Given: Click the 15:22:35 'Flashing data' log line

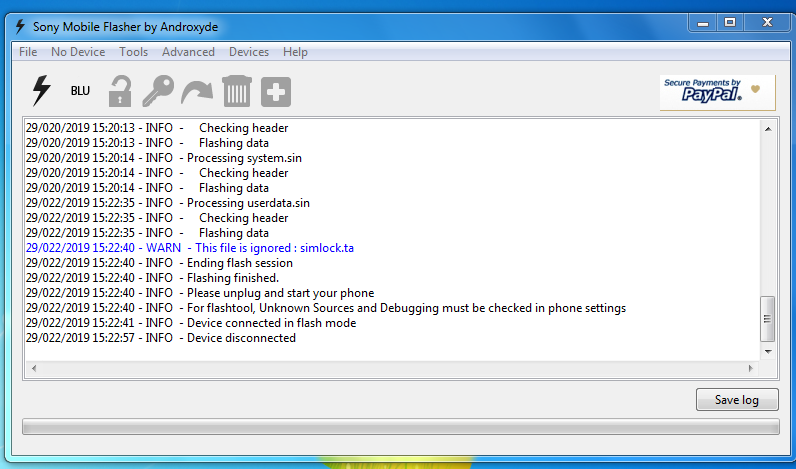Looking at the screenshot, I should [x=147, y=233].
